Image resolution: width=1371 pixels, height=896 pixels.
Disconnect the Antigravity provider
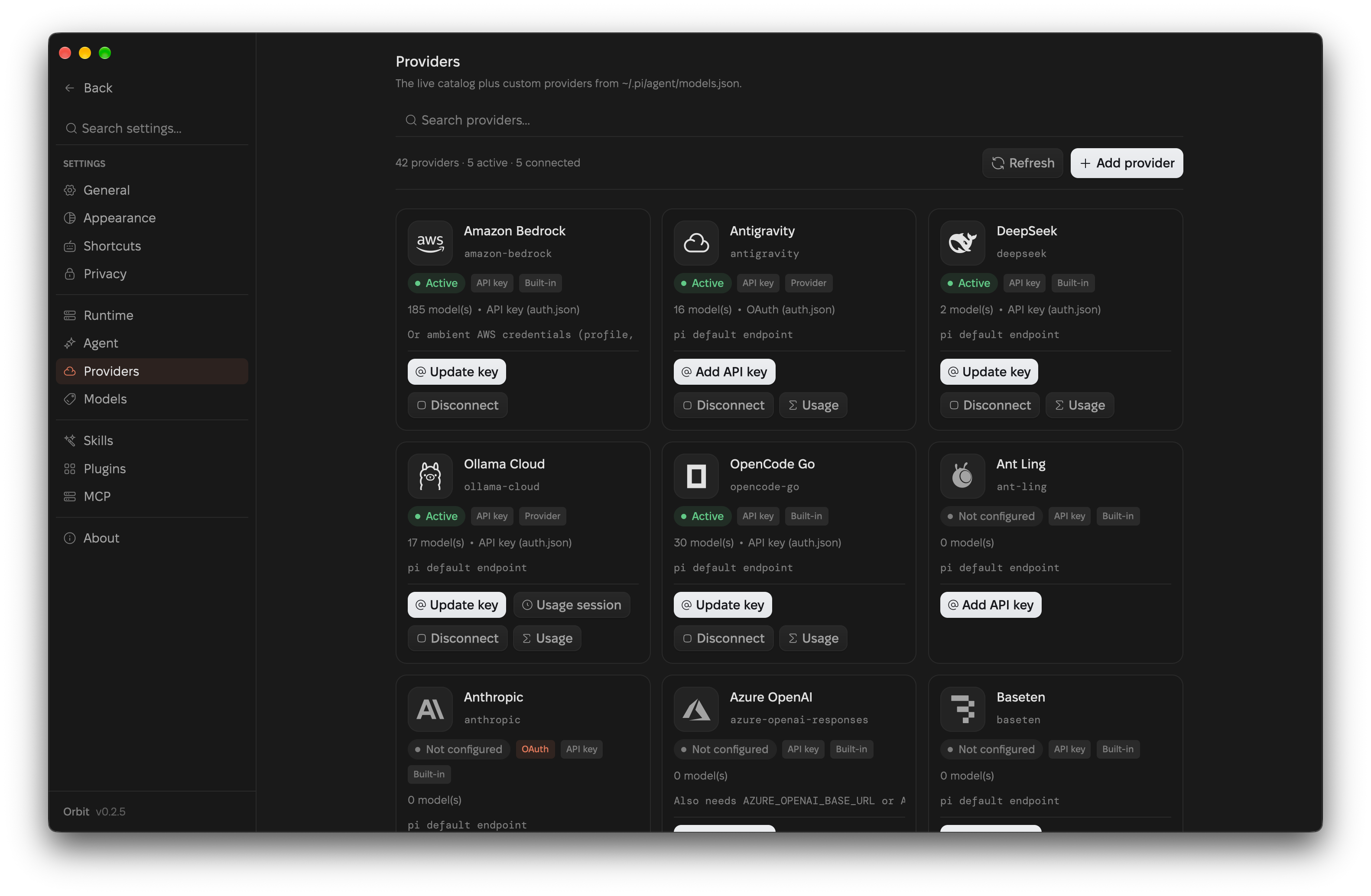724,406
